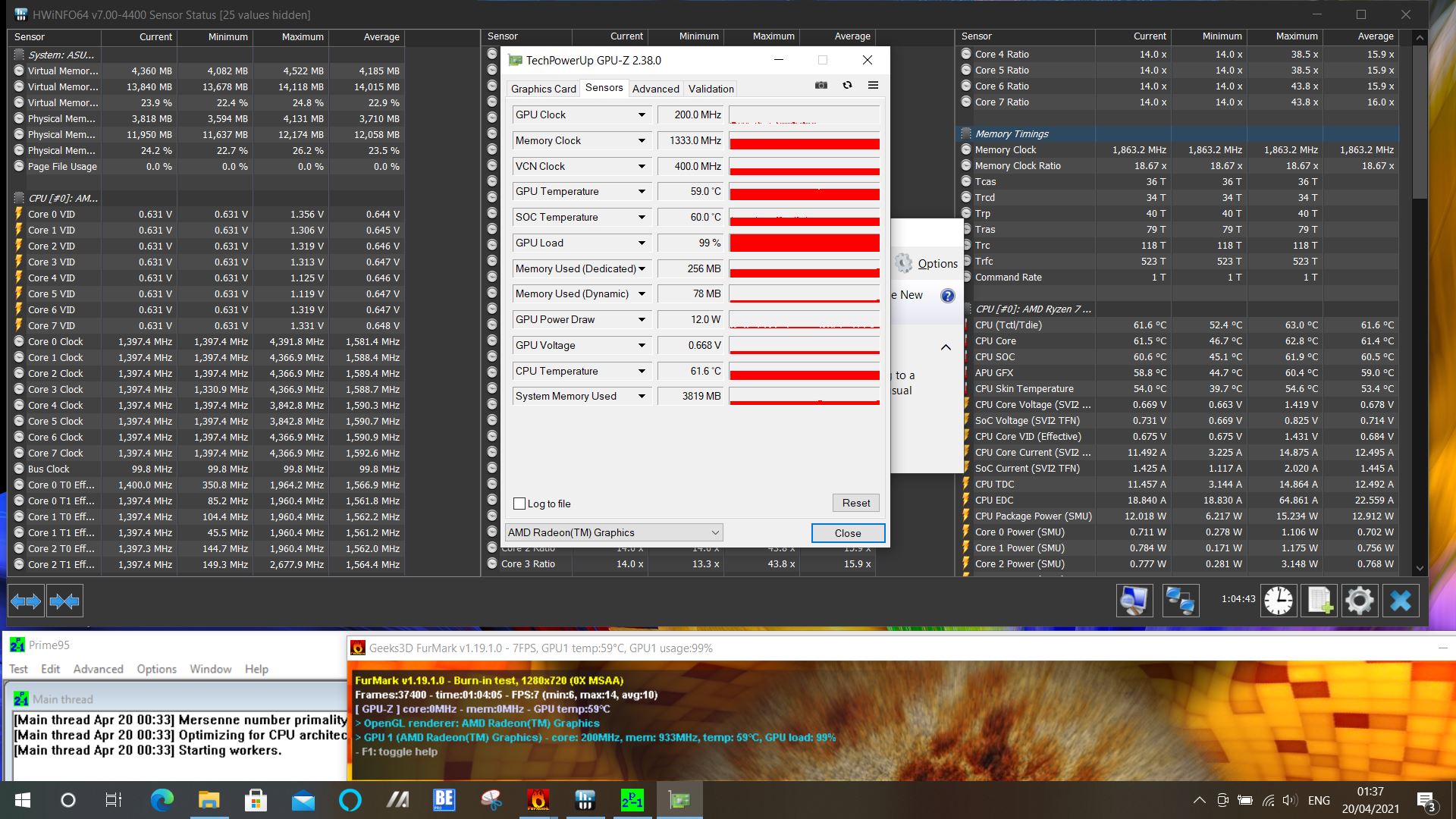Image resolution: width=1456 pixels, height=819 pixels.
Task: Click HWiNFO blue X close sensors icon
Action: click(x=1401, y=601)
